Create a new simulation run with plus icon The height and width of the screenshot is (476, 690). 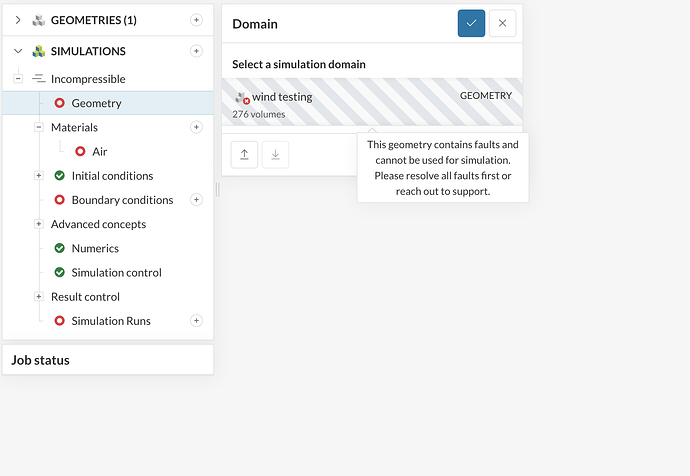pyautogui.click(x=196, y=321)
